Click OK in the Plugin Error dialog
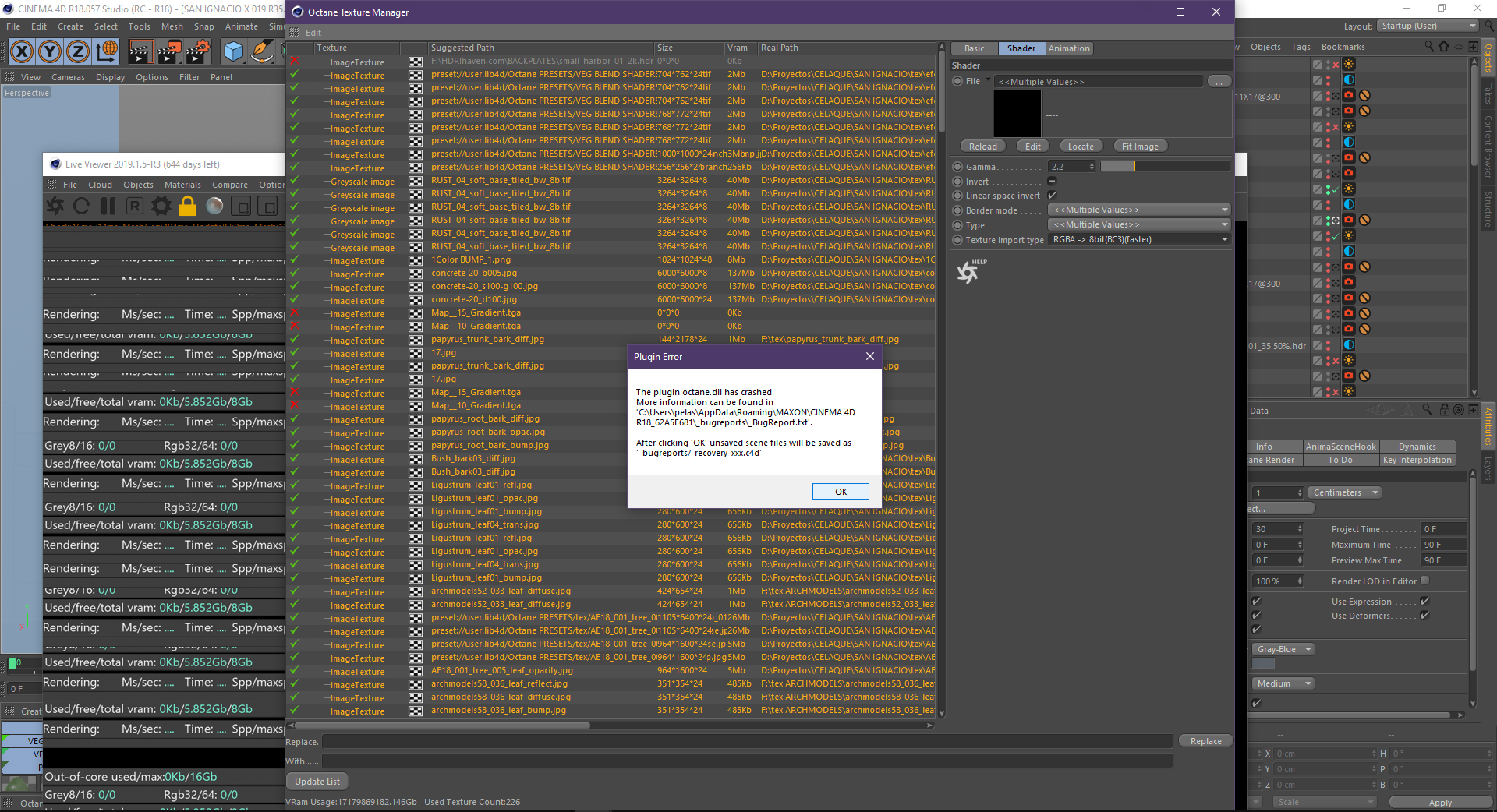The height and width of the screenshot is (812, 1497). pyautogui.click(x=841, y=492)
